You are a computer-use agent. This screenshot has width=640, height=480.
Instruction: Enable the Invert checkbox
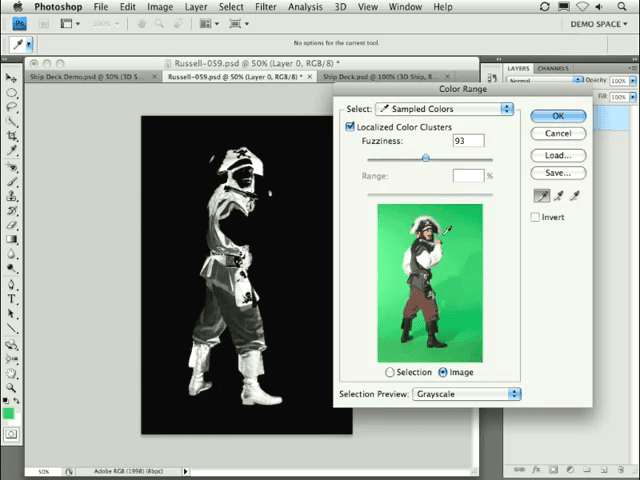(x=536, y=217)
